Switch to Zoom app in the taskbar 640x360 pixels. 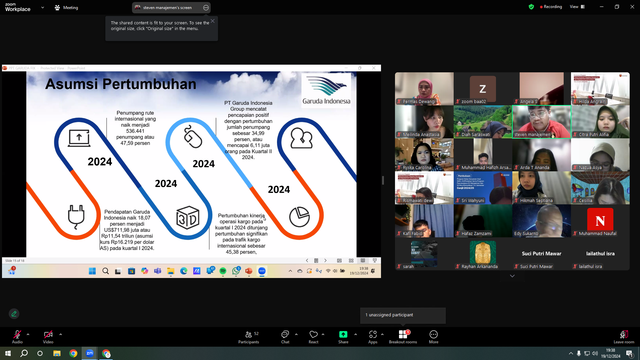pyautogui.click(x=89, y=353)
